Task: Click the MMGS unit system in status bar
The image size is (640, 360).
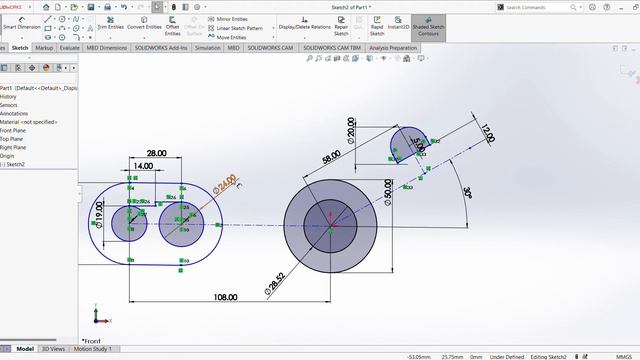Action: (x=624, y=357)
